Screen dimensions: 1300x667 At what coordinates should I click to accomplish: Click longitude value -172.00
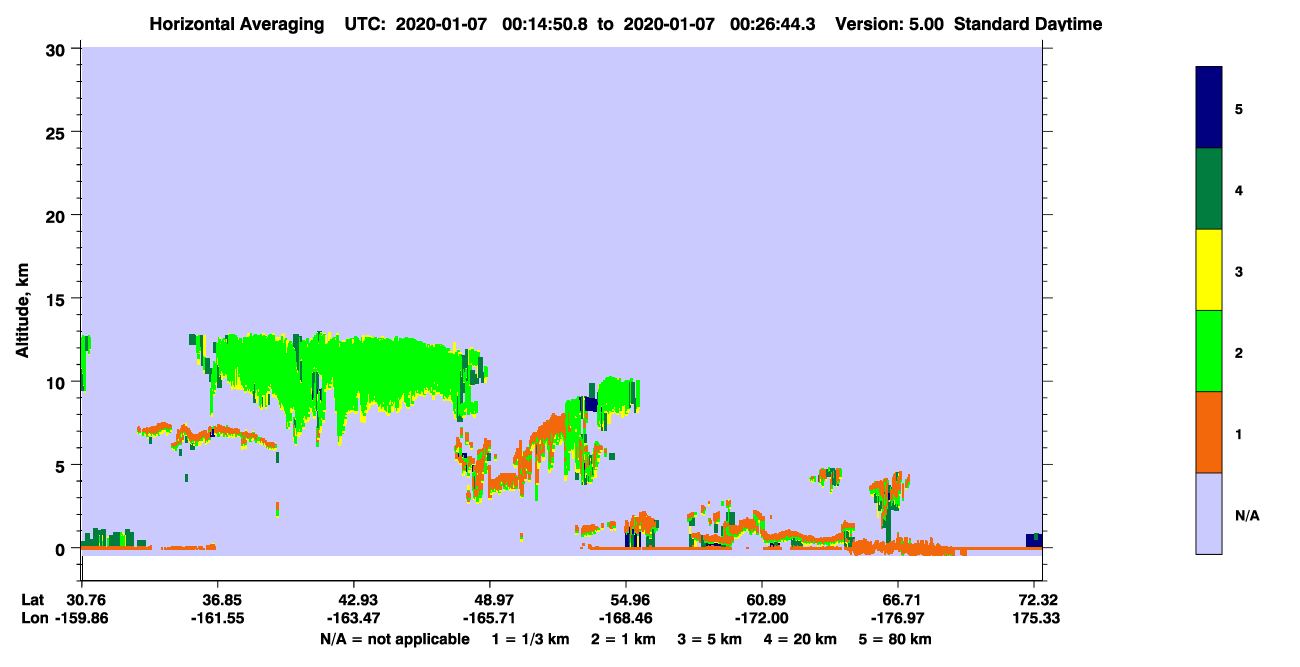click(762, 618)
